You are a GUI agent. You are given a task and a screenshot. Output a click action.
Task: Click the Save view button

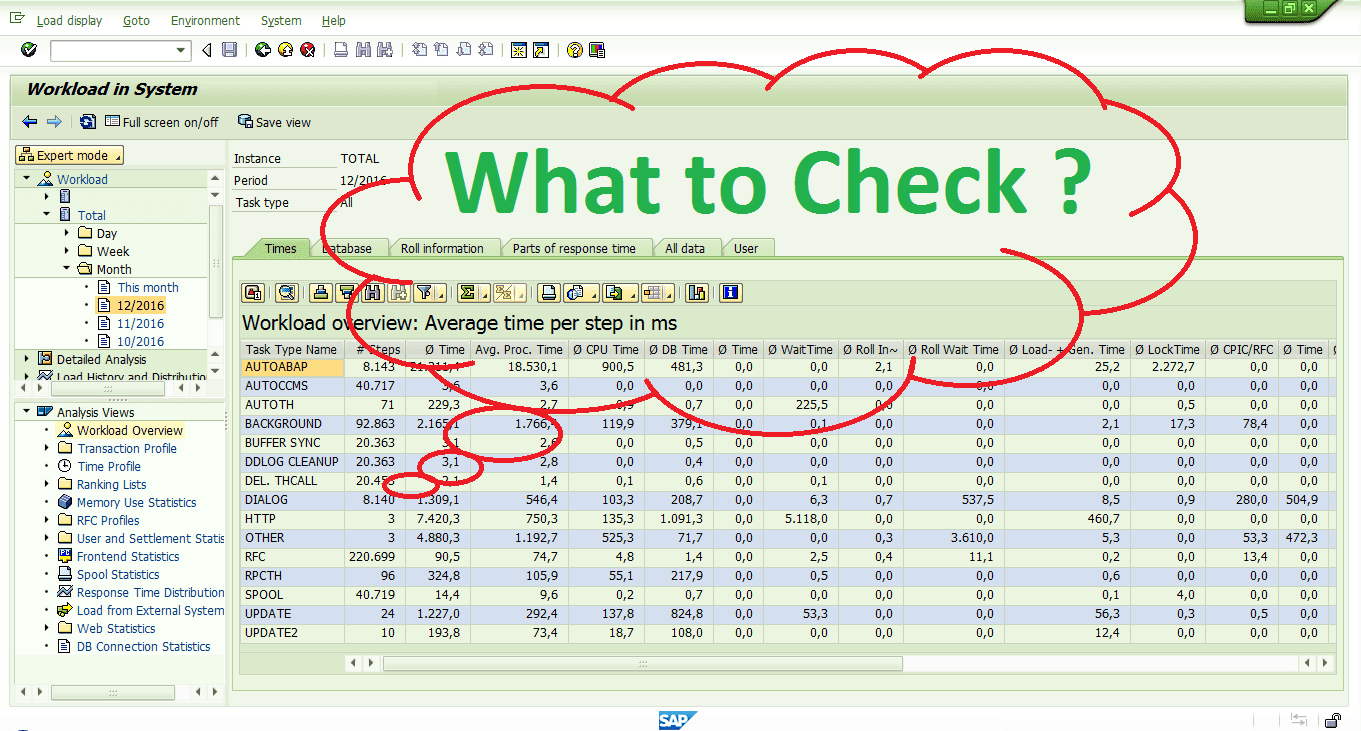click(x=274, y=122)
